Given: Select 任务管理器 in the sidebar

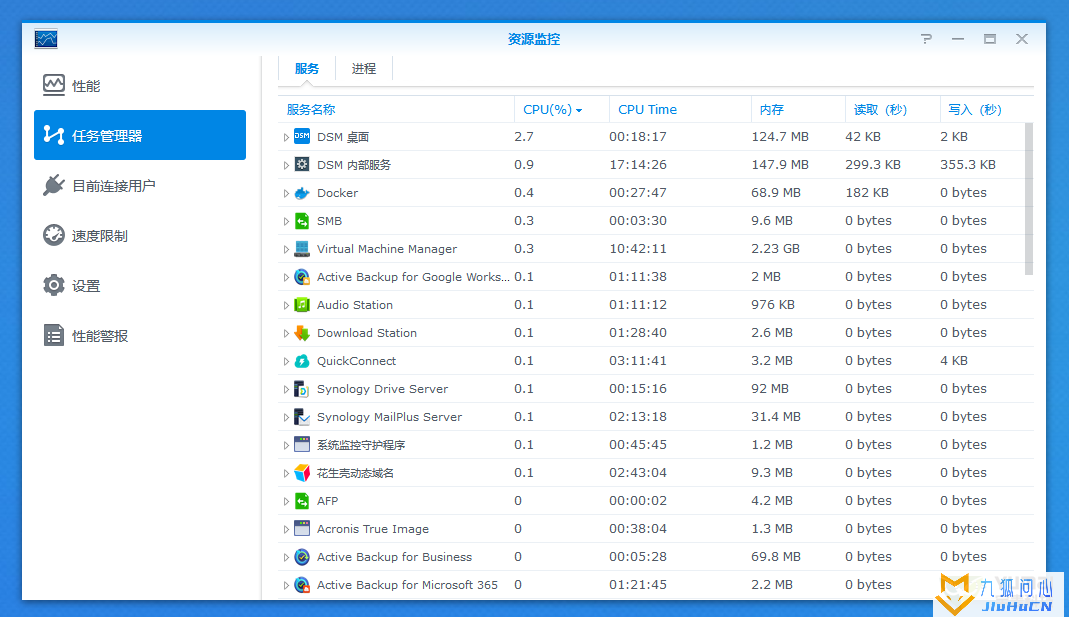Looking at the screenshot, I should click(140, 135).
